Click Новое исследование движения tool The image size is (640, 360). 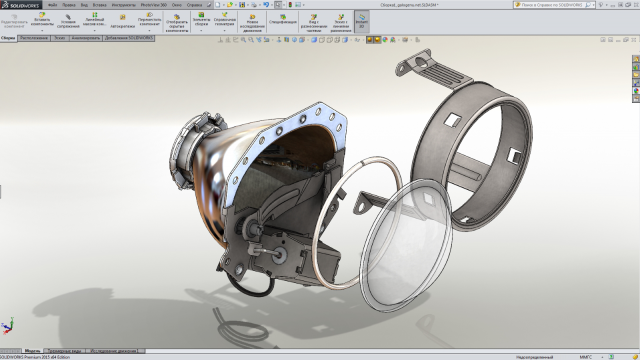point(252,23)
